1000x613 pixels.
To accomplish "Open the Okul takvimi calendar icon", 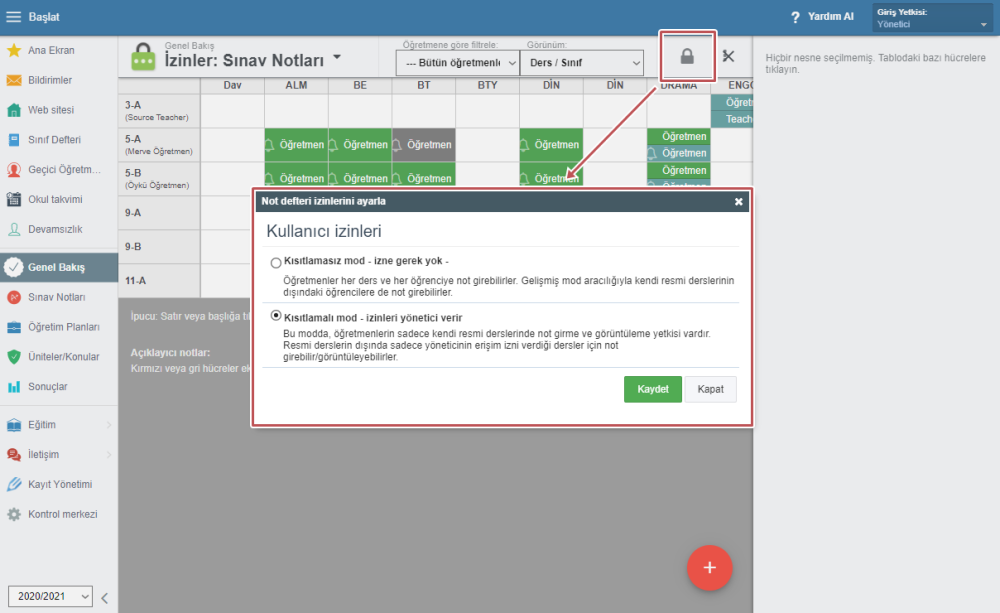I will [13, 199].
